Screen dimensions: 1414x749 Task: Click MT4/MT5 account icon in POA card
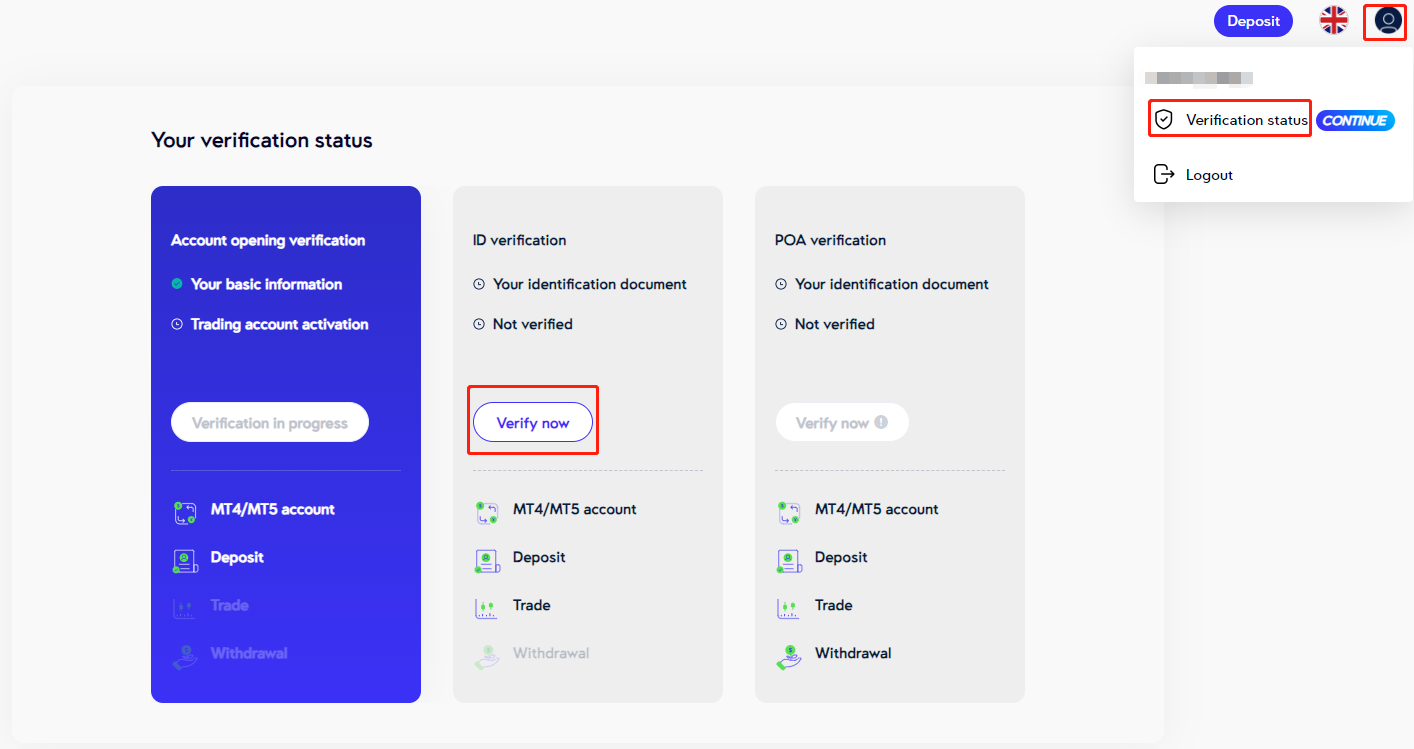point(789,513)
